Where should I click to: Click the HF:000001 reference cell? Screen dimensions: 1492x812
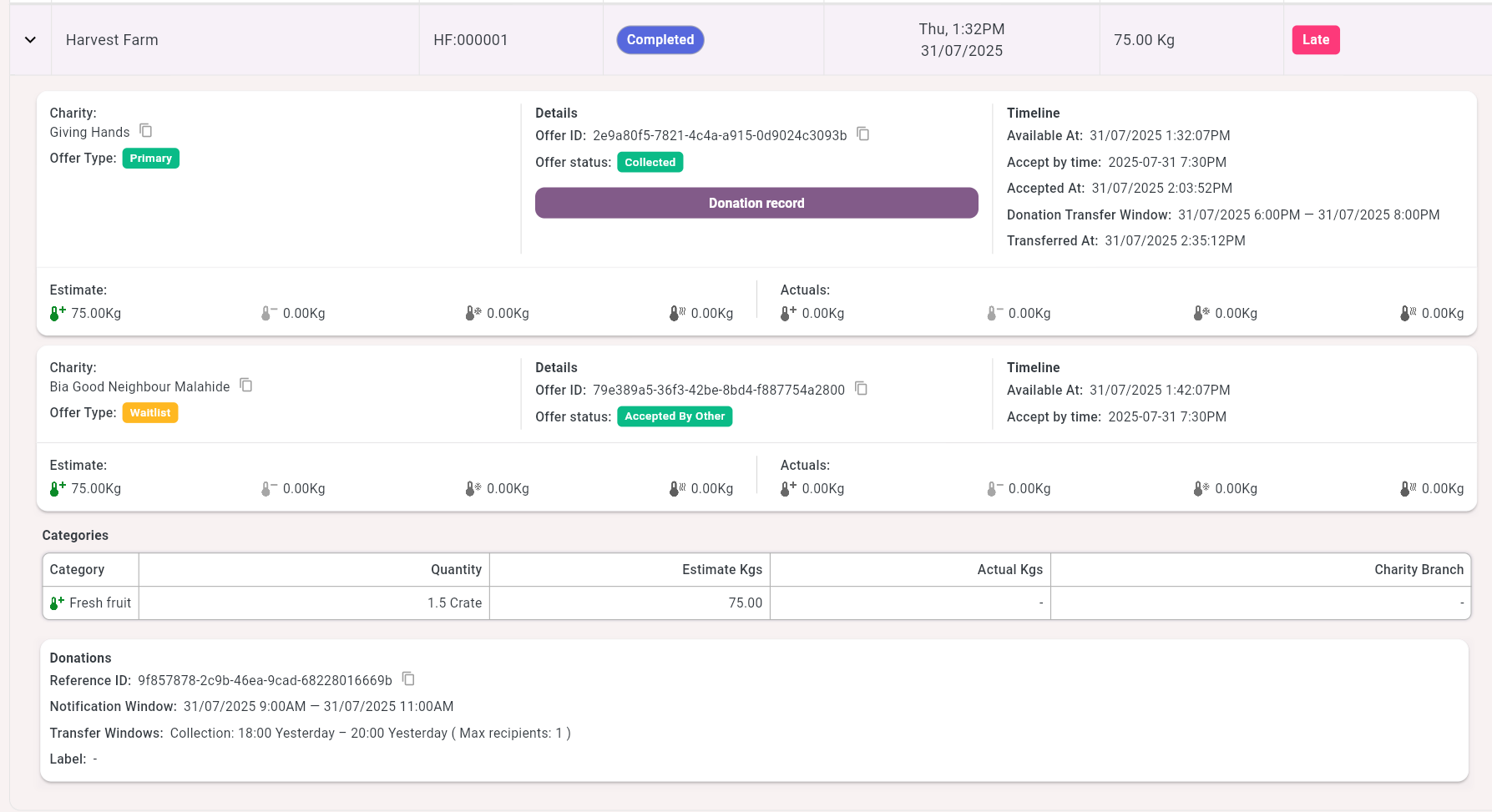tap(471, 40)
